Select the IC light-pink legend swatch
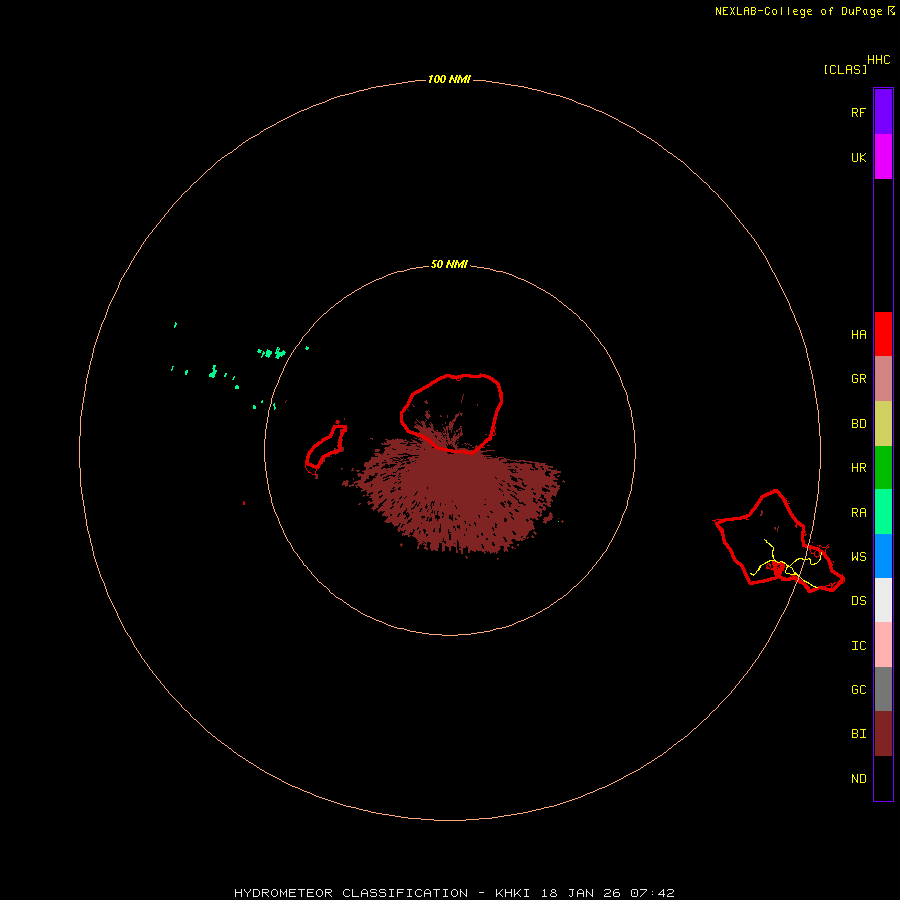This screenshot has width=900, height=900. [x=883, y=645]
